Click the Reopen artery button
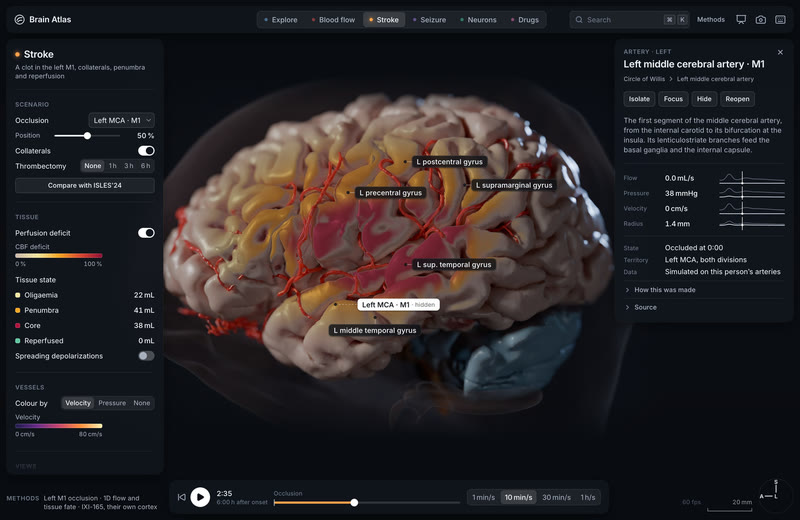 pyautogui.click(x=737, y=99)
